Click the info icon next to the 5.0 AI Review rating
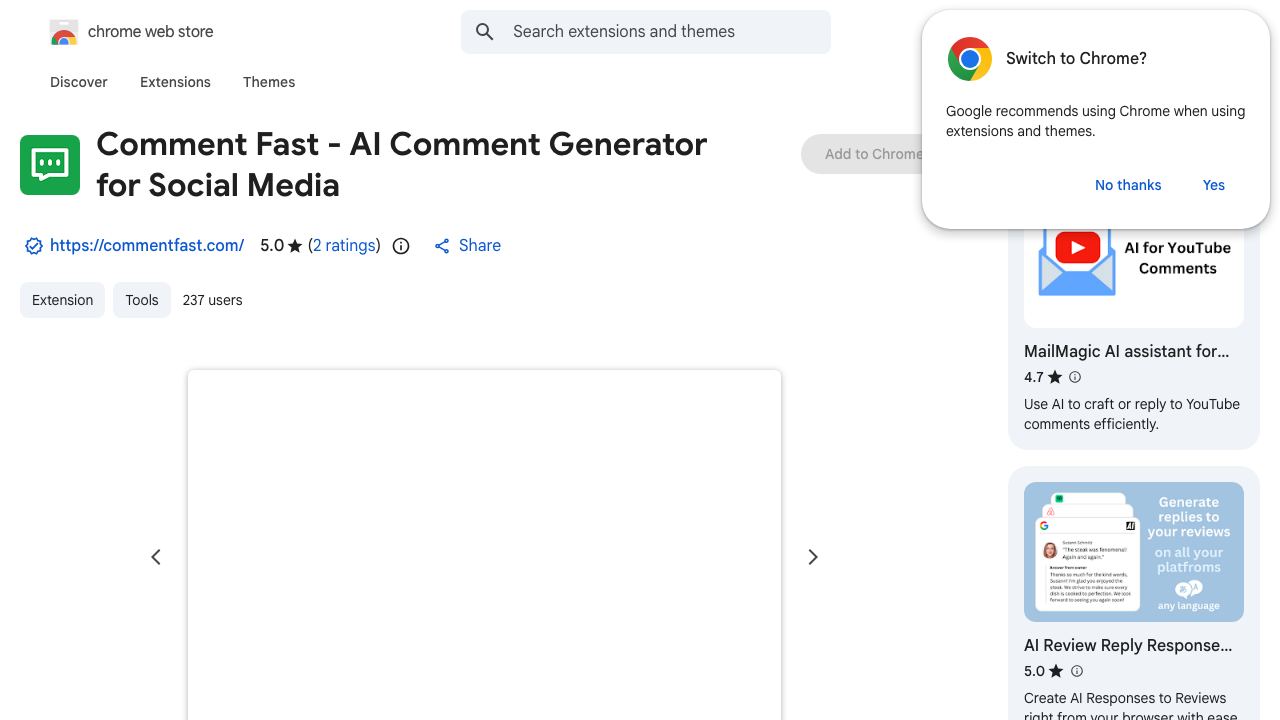Viewport: 1280px width, 720px height. 1077,671
